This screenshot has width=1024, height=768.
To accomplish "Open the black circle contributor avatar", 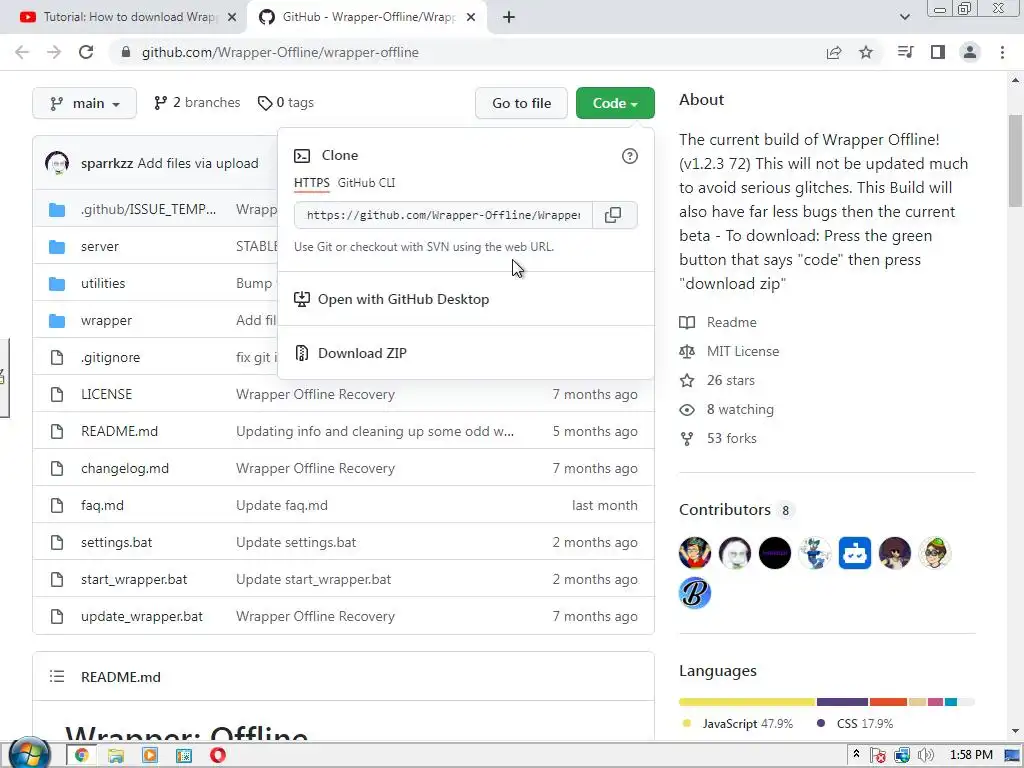I will (775, 552).
